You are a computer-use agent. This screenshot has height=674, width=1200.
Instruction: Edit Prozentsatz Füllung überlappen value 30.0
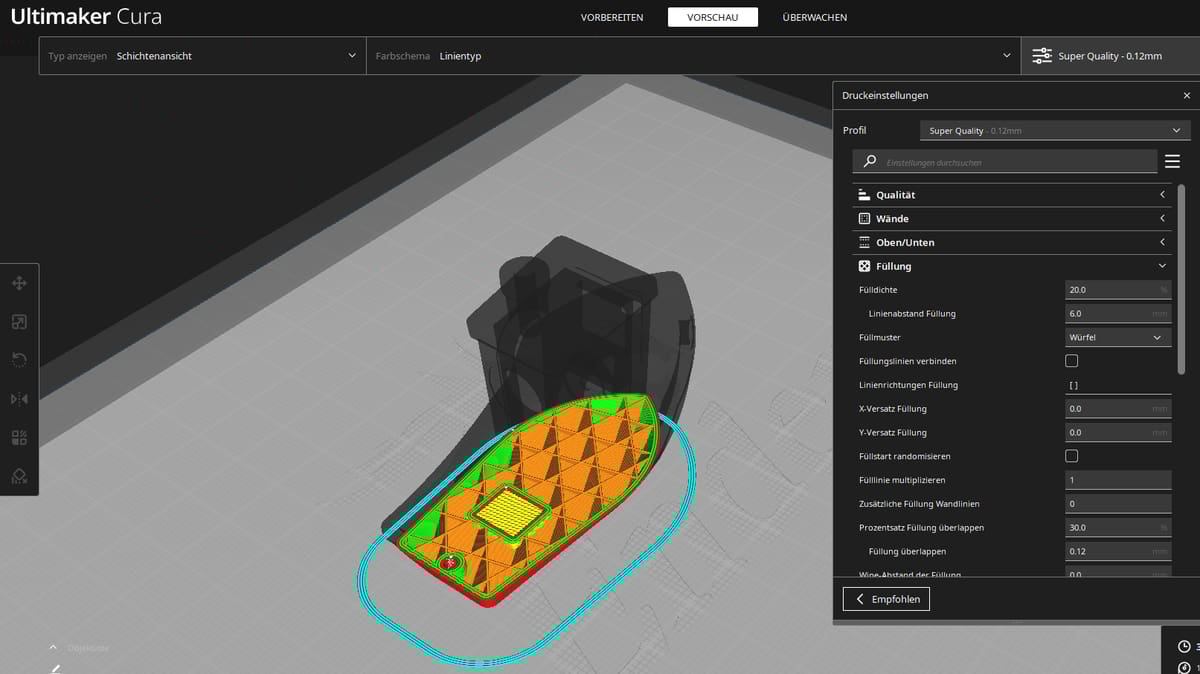pos(1118,527)
